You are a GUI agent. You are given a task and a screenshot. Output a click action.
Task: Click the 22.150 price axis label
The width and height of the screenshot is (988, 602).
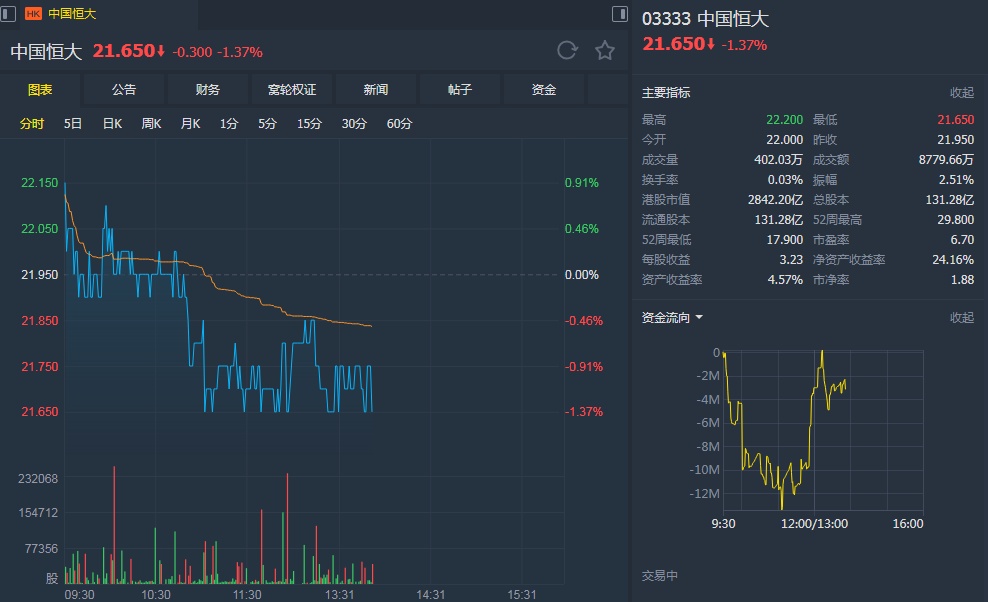click(39, 183)
